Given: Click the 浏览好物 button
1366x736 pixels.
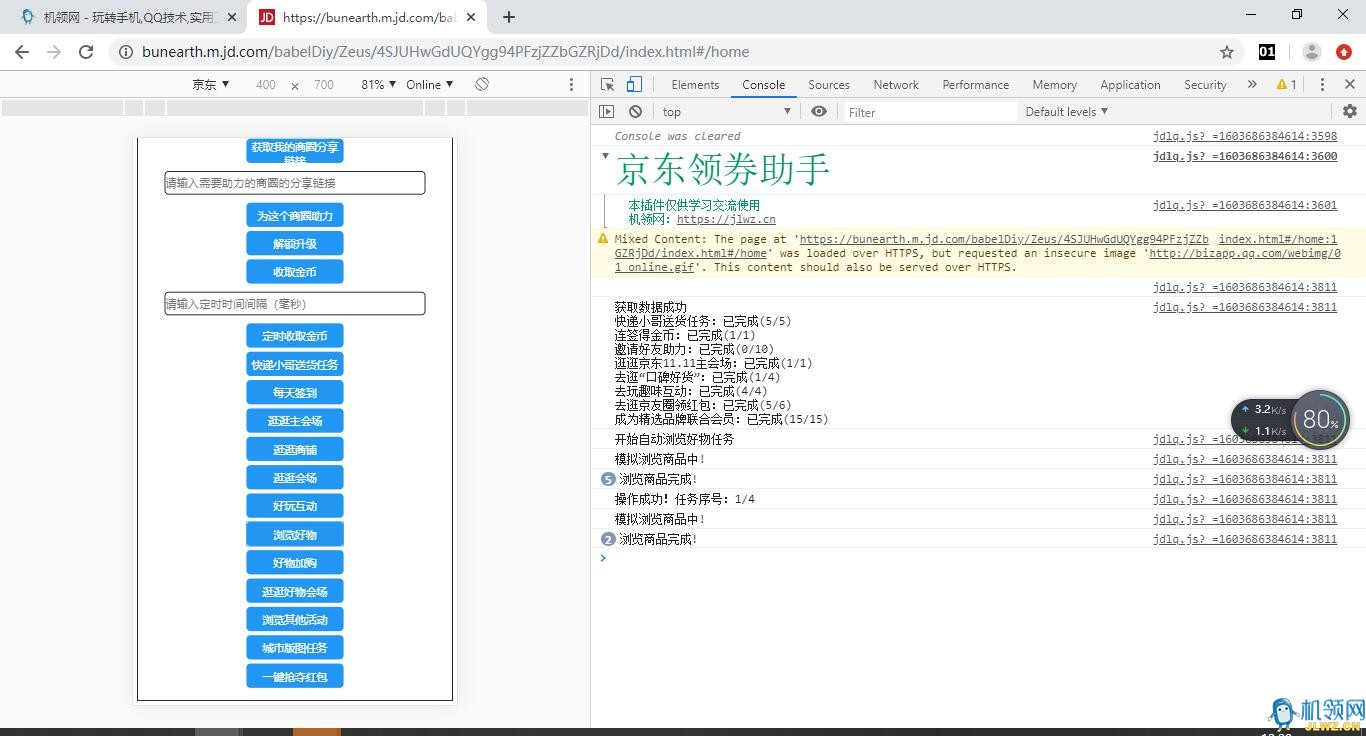Looking at the screenshot, I should (x=295, y=534).
